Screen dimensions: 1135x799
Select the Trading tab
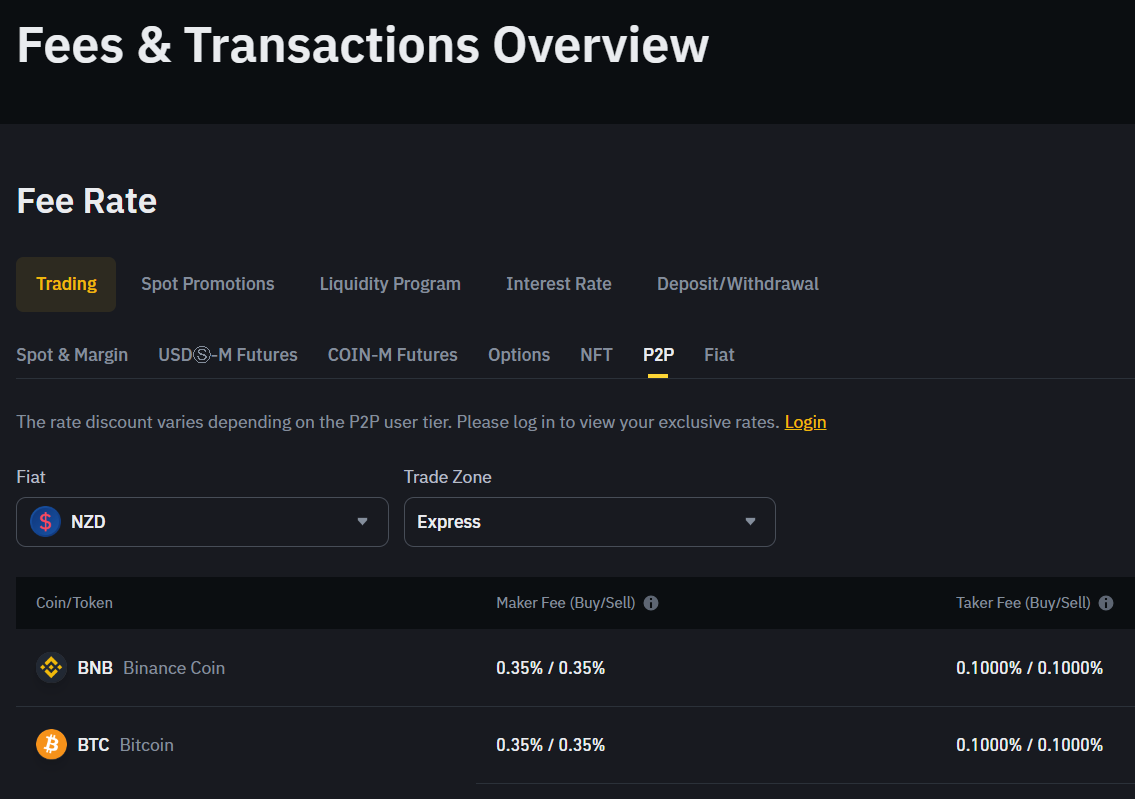tap(66, 284)
